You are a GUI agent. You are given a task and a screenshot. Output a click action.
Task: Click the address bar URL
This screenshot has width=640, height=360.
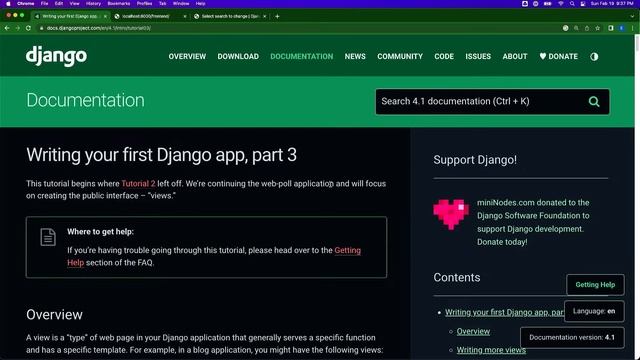coord(98,28)
